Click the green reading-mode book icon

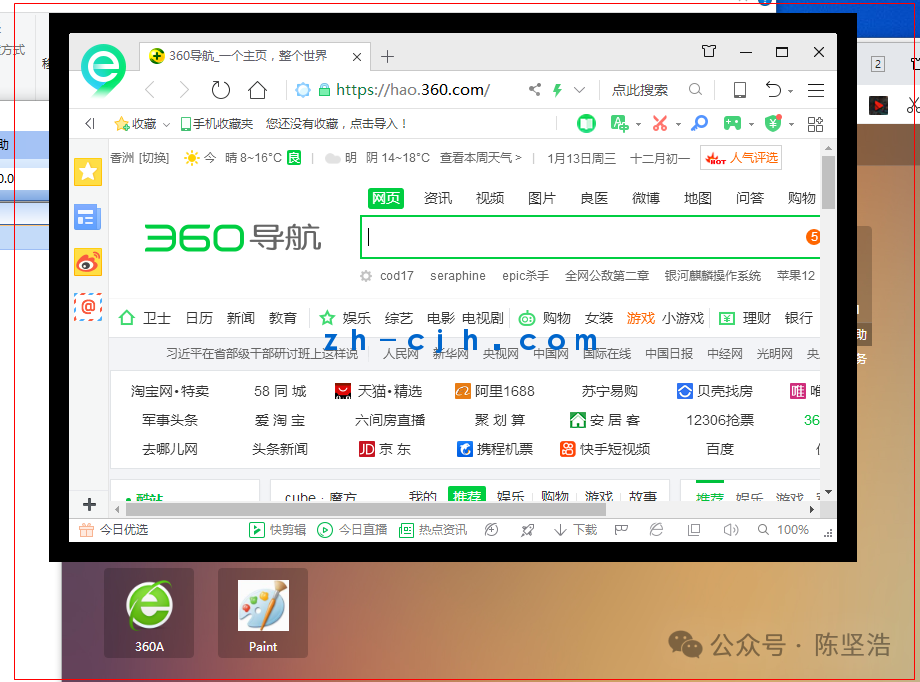586,123
